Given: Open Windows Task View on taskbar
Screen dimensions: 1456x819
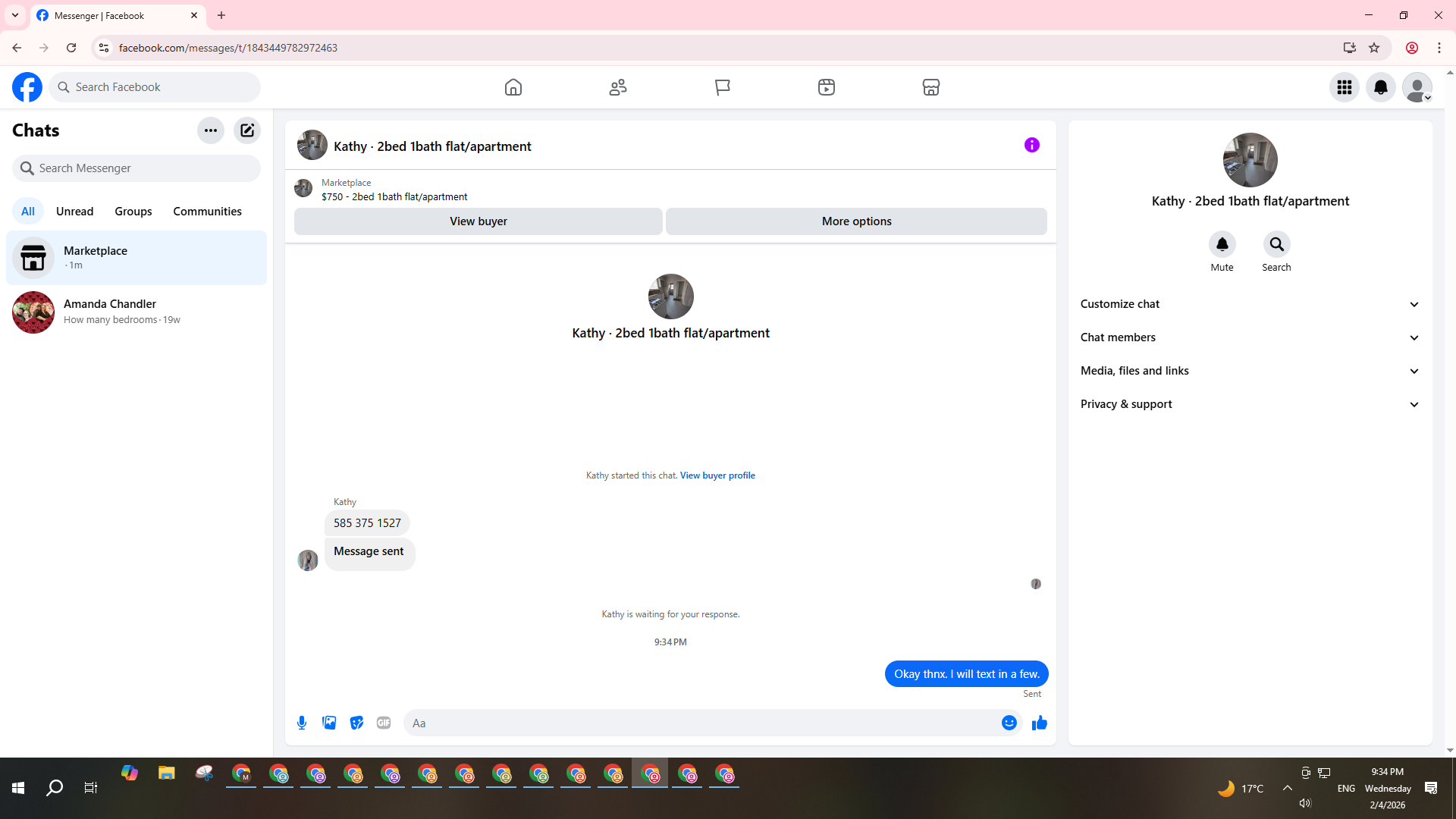Looking at the screenshot, I should [x=91, y=788].
